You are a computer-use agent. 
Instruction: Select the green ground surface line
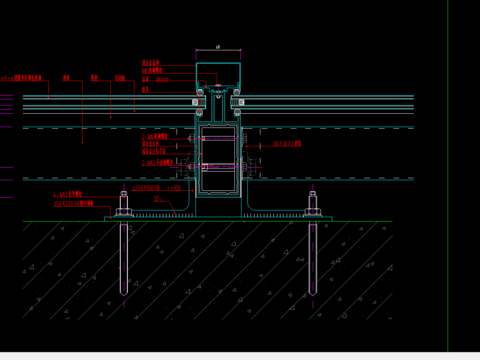208,221
